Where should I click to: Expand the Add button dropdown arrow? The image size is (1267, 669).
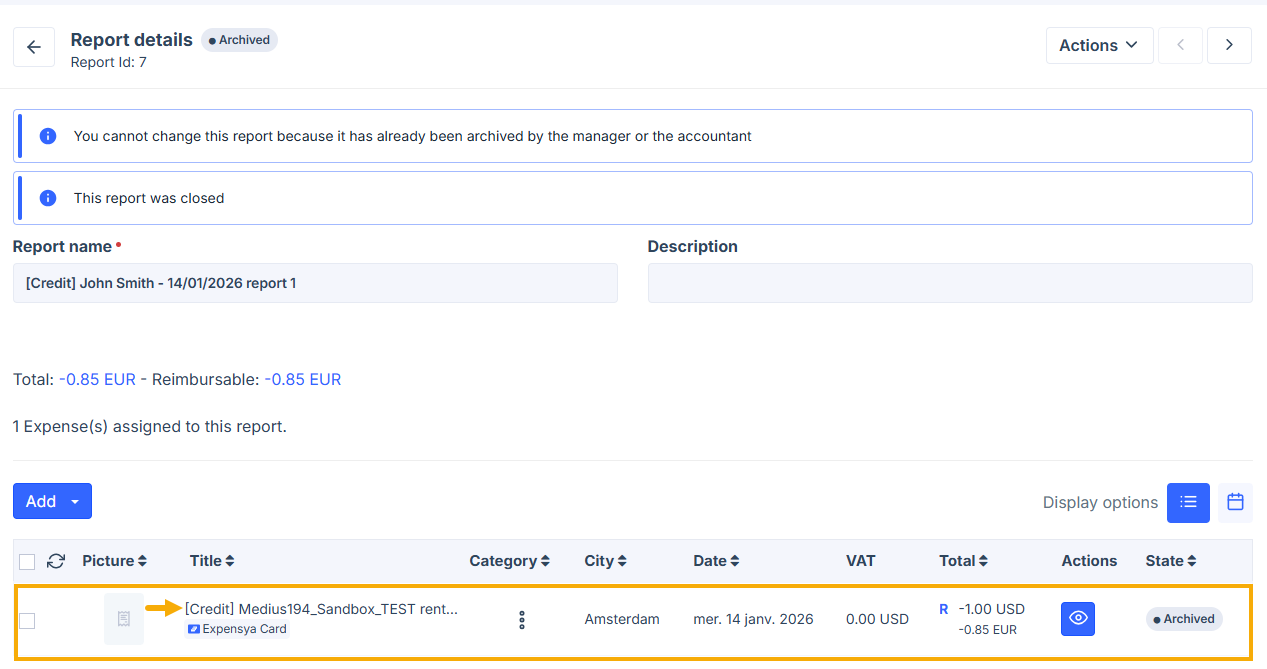pos(77,501)
